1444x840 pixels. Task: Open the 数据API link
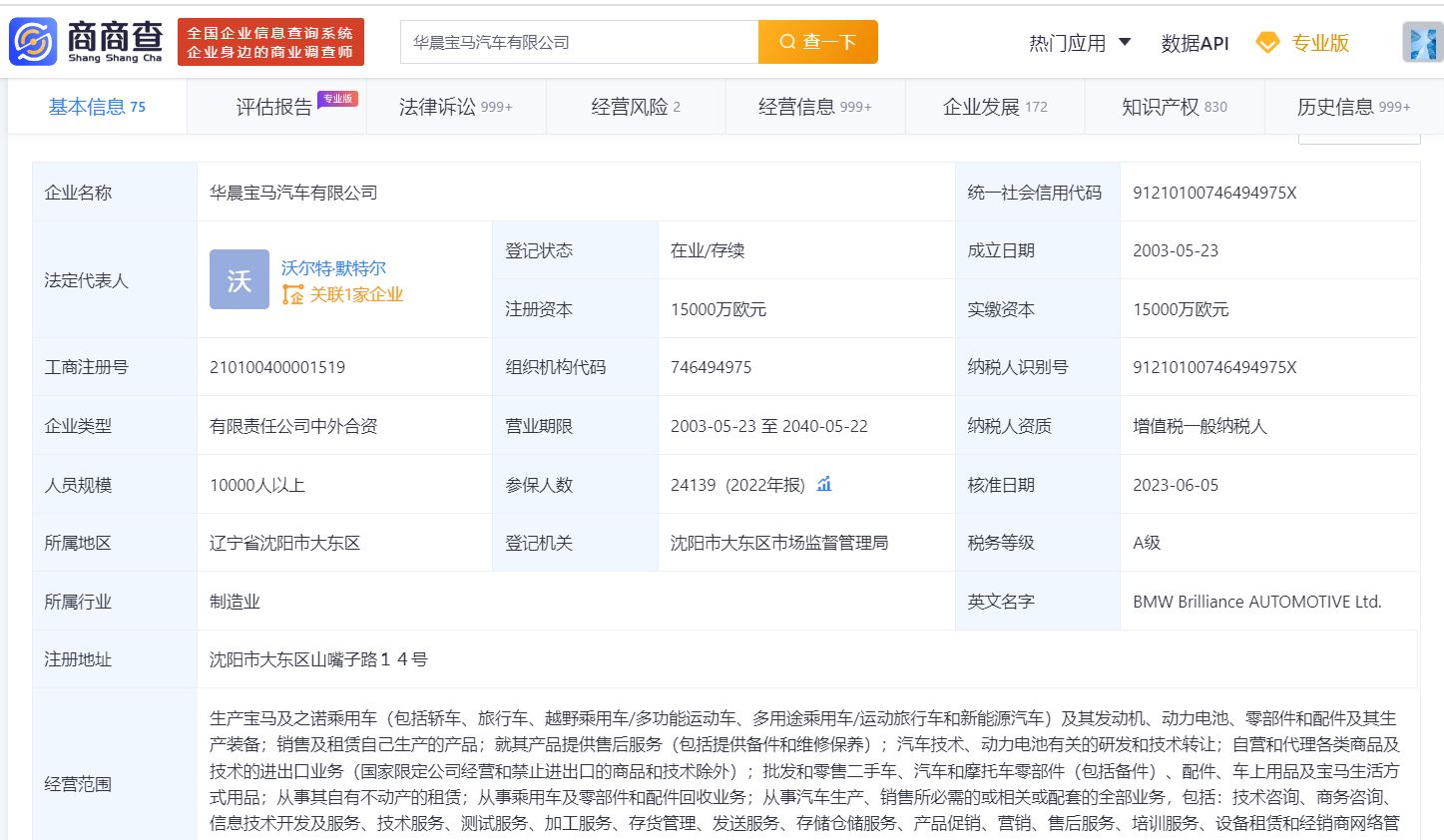(x=1195, y=43)
